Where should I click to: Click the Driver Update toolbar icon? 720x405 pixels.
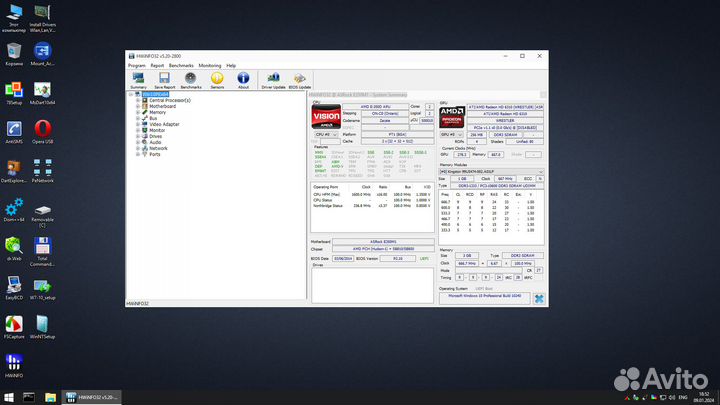(273, 80)
